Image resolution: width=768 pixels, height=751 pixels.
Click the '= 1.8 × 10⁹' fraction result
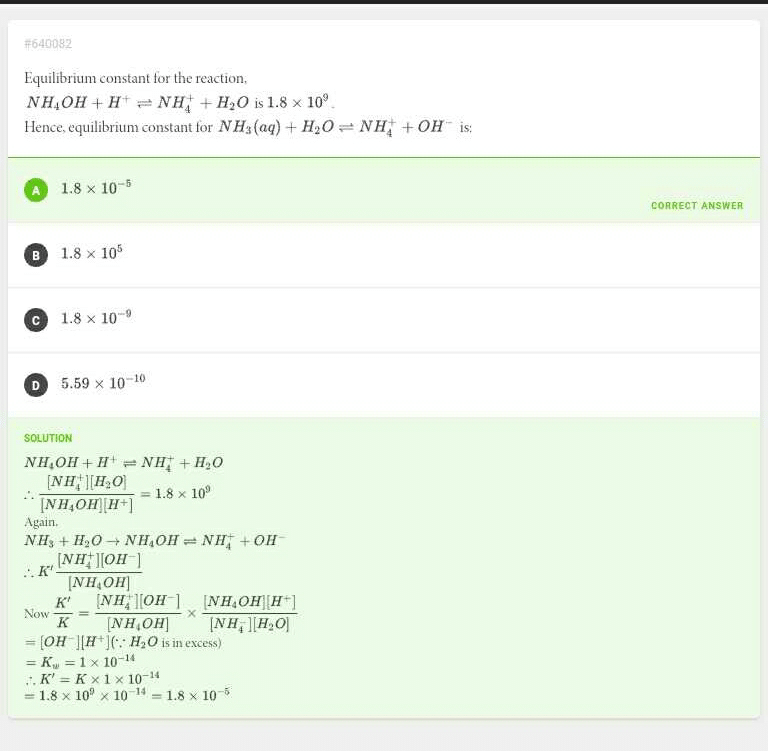coord(175,493)
